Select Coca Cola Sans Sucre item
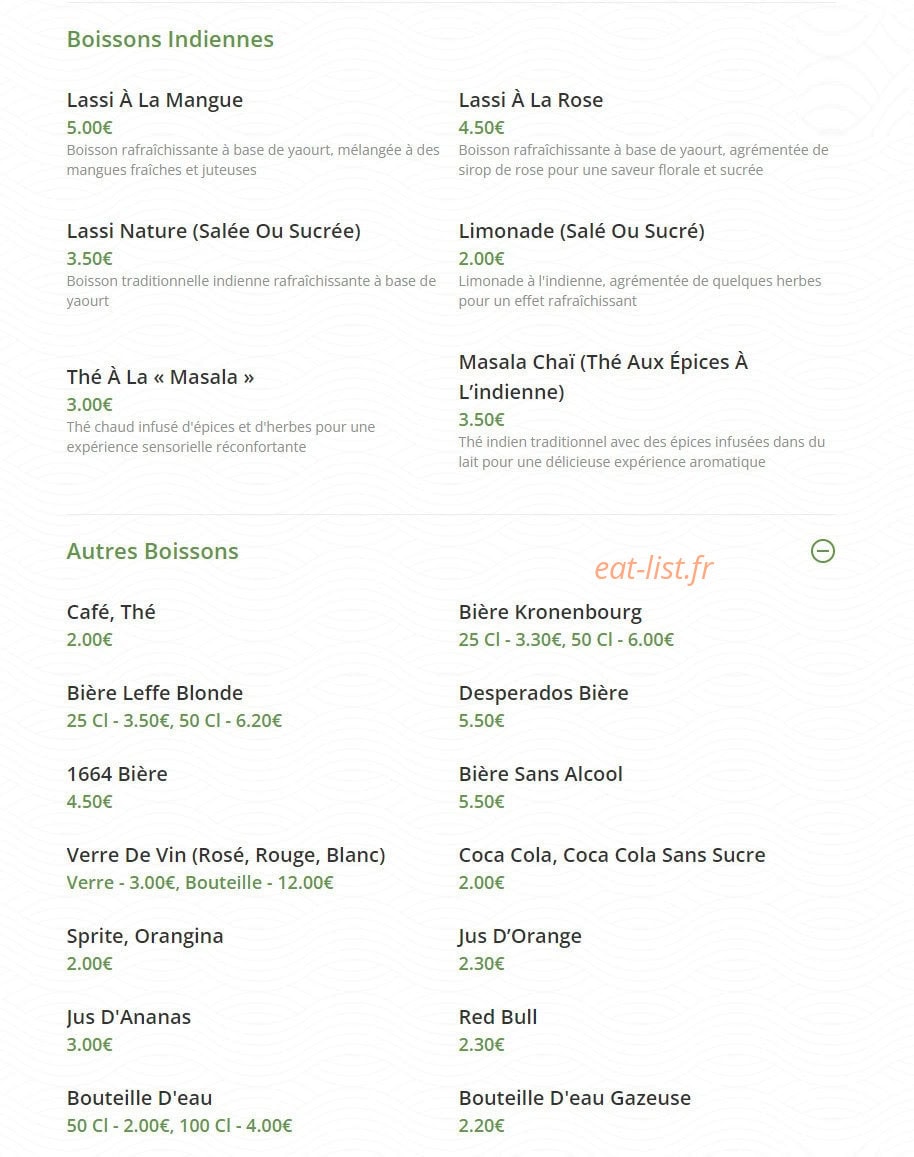The image size is (914, 1157). click(612, 855)
